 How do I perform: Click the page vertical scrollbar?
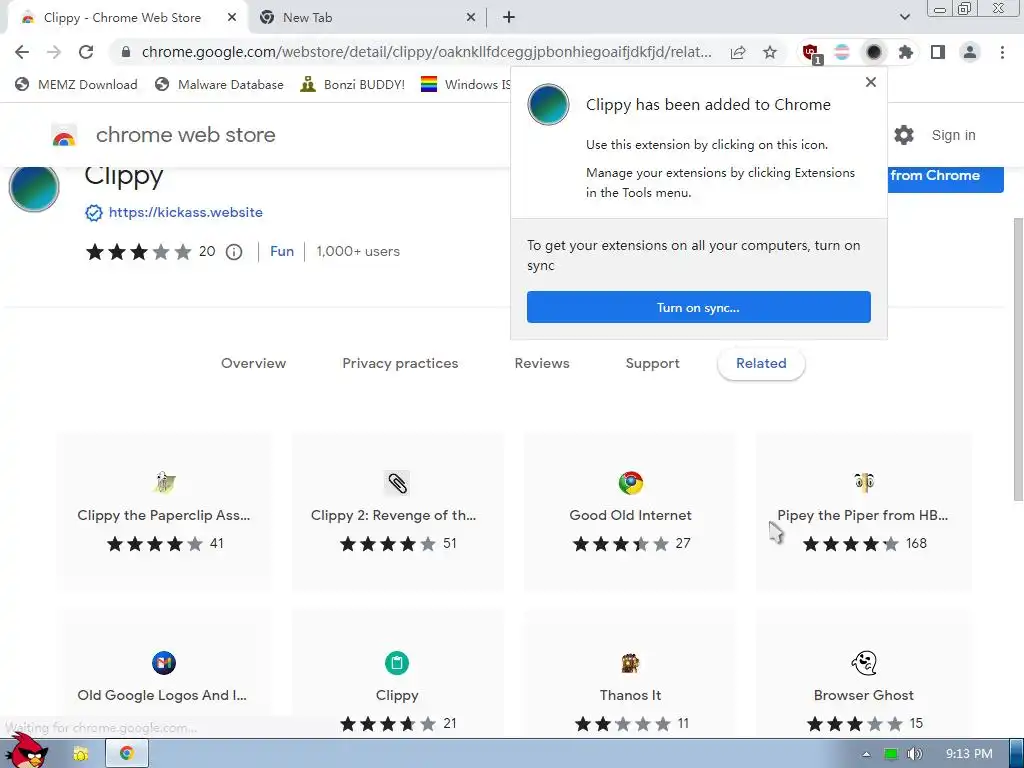(x=1017, y=359)
